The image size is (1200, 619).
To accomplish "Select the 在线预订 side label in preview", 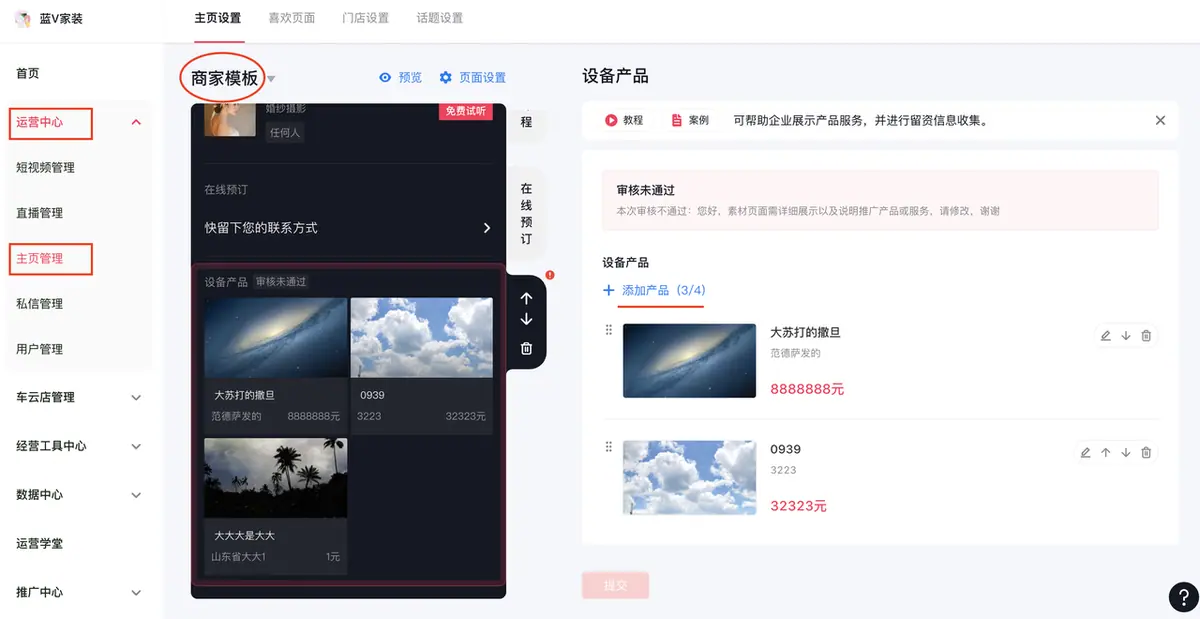I will pos(526,214).
